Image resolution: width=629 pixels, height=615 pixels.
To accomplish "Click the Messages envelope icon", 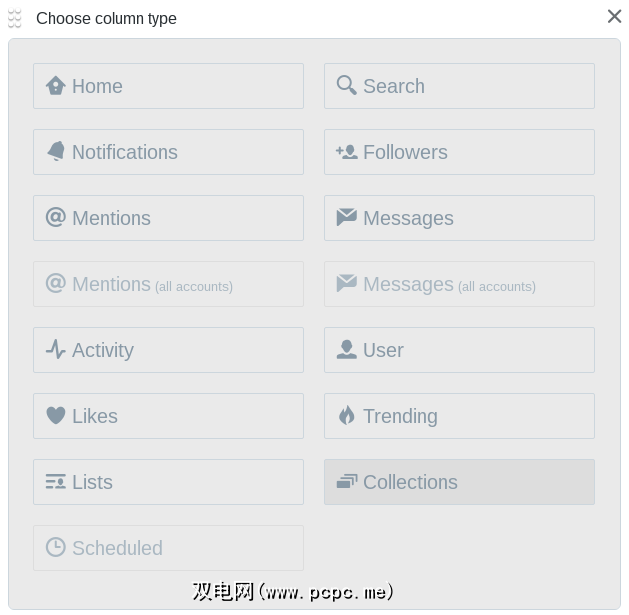I will point(347,217).
